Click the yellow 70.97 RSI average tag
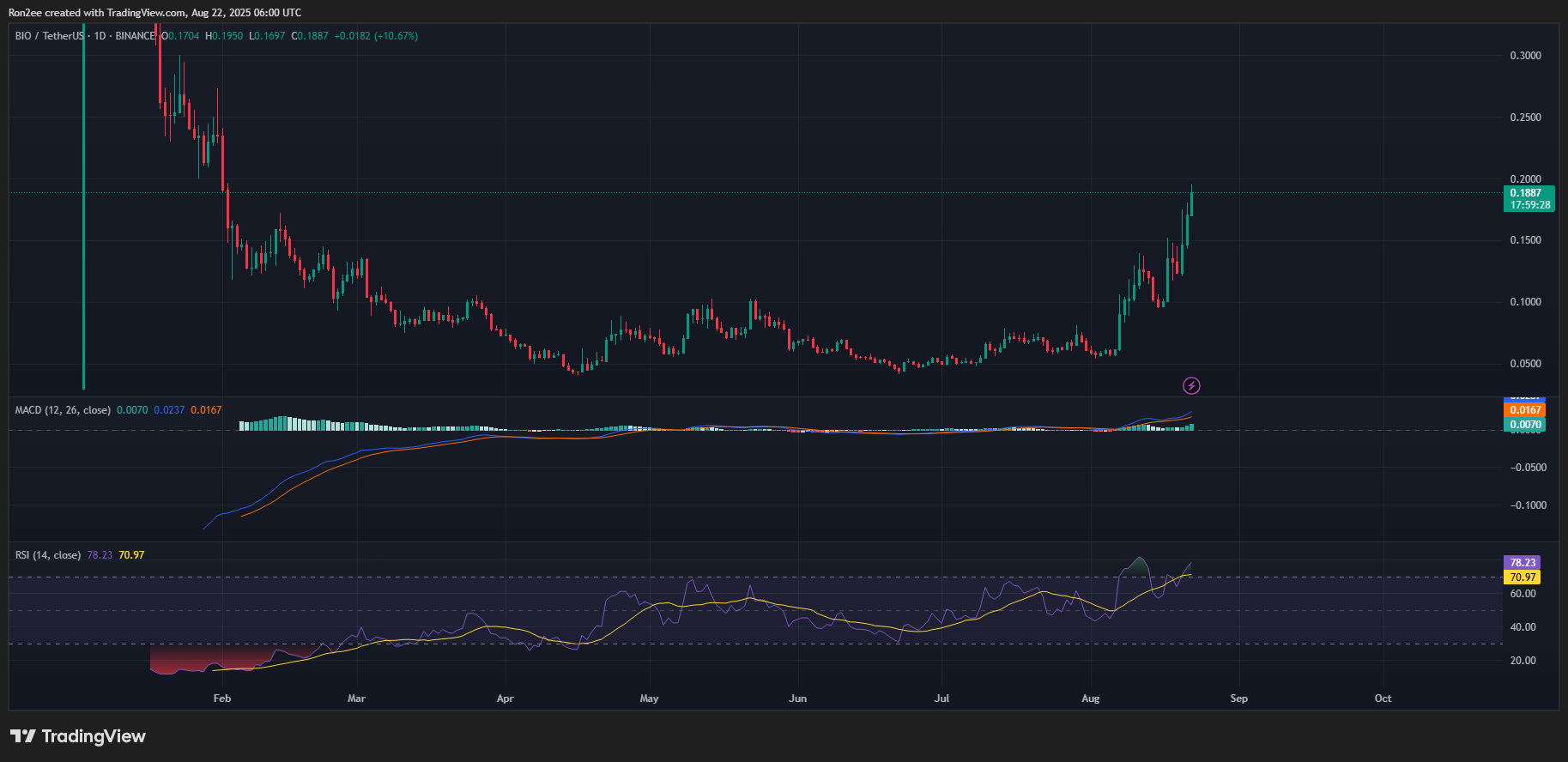 point(1523,578)
